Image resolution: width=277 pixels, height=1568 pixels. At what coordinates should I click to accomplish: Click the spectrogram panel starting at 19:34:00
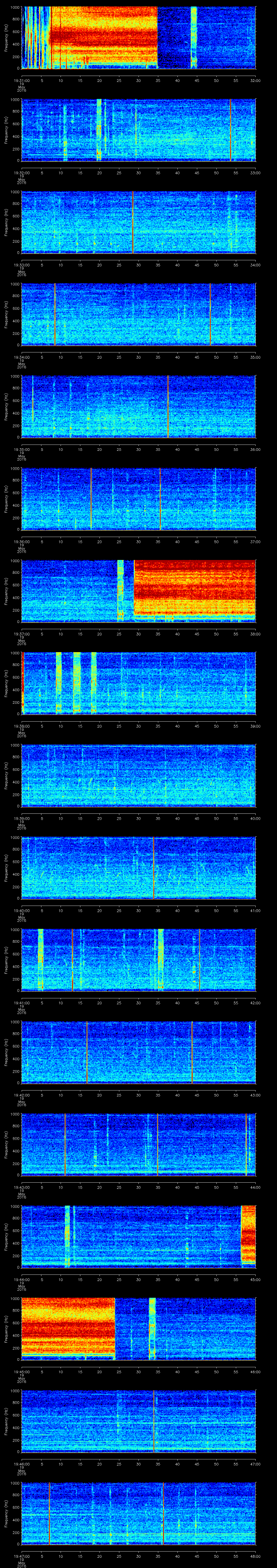[x=139, y=314]
